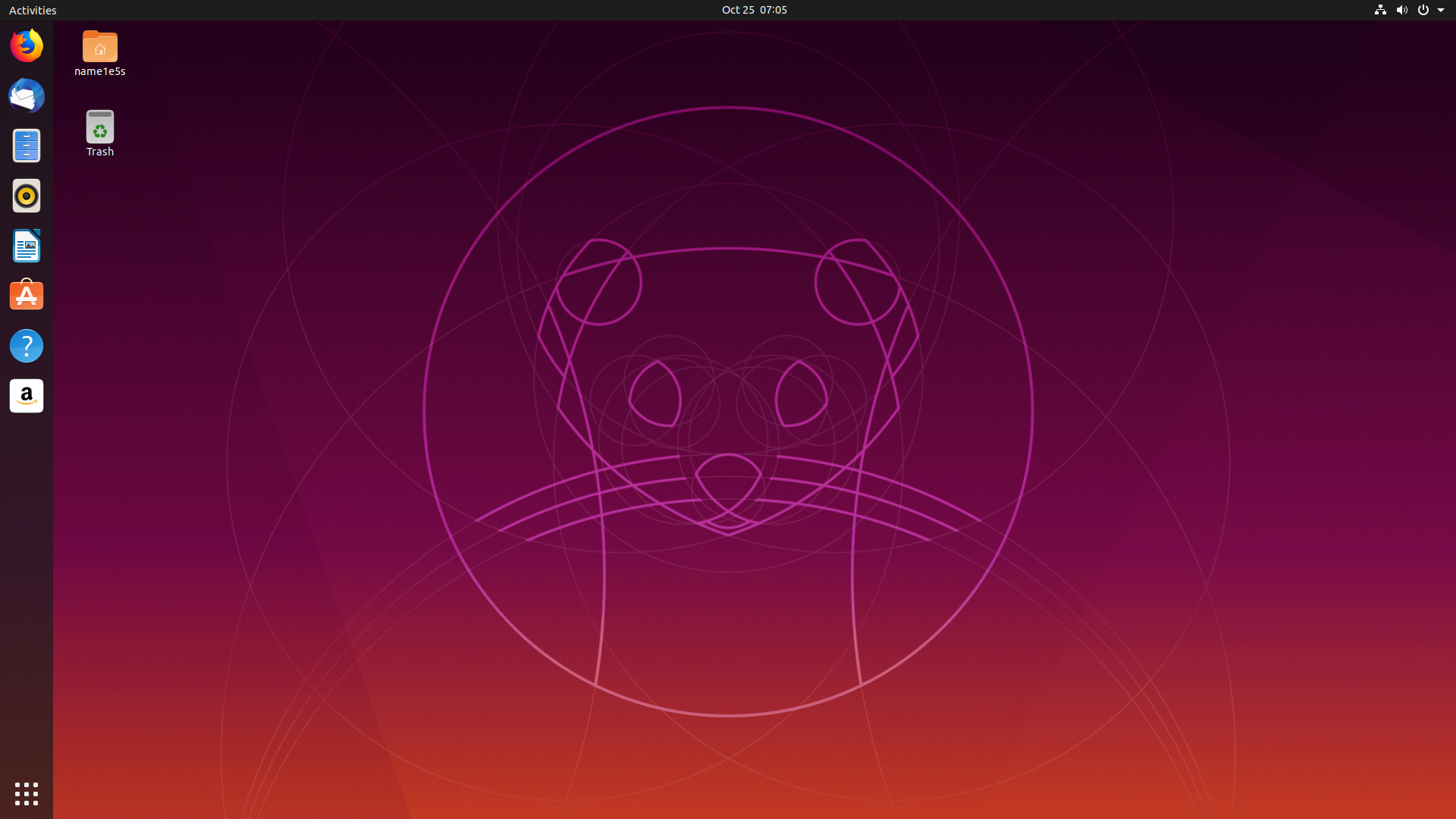The width and height of the screenshot is (1456, 819).
Task: Click the Help question mark icon
Action: 27,346
